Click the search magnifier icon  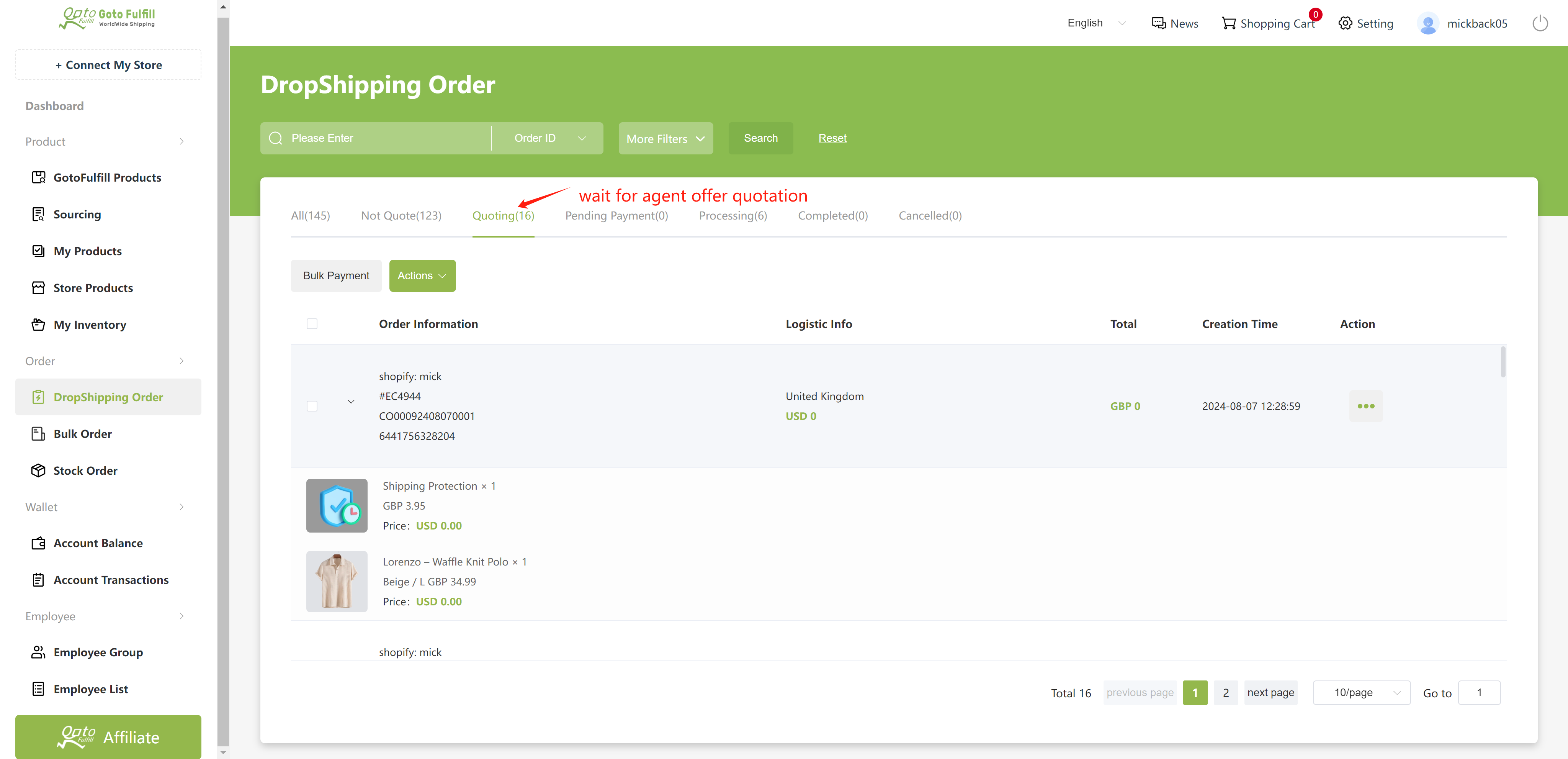(x=276, y=138)
